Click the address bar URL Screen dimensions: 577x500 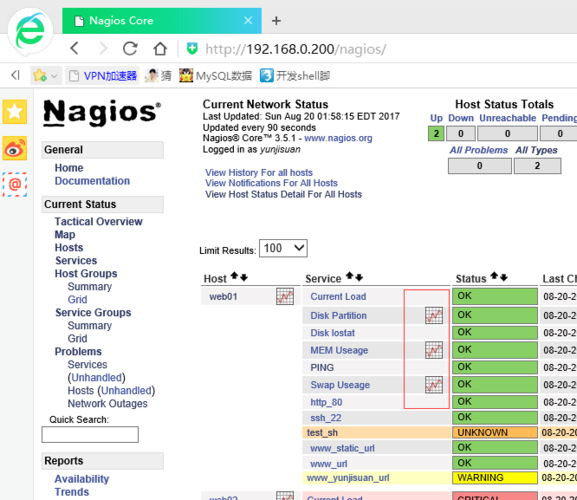[x=295, y=49]
